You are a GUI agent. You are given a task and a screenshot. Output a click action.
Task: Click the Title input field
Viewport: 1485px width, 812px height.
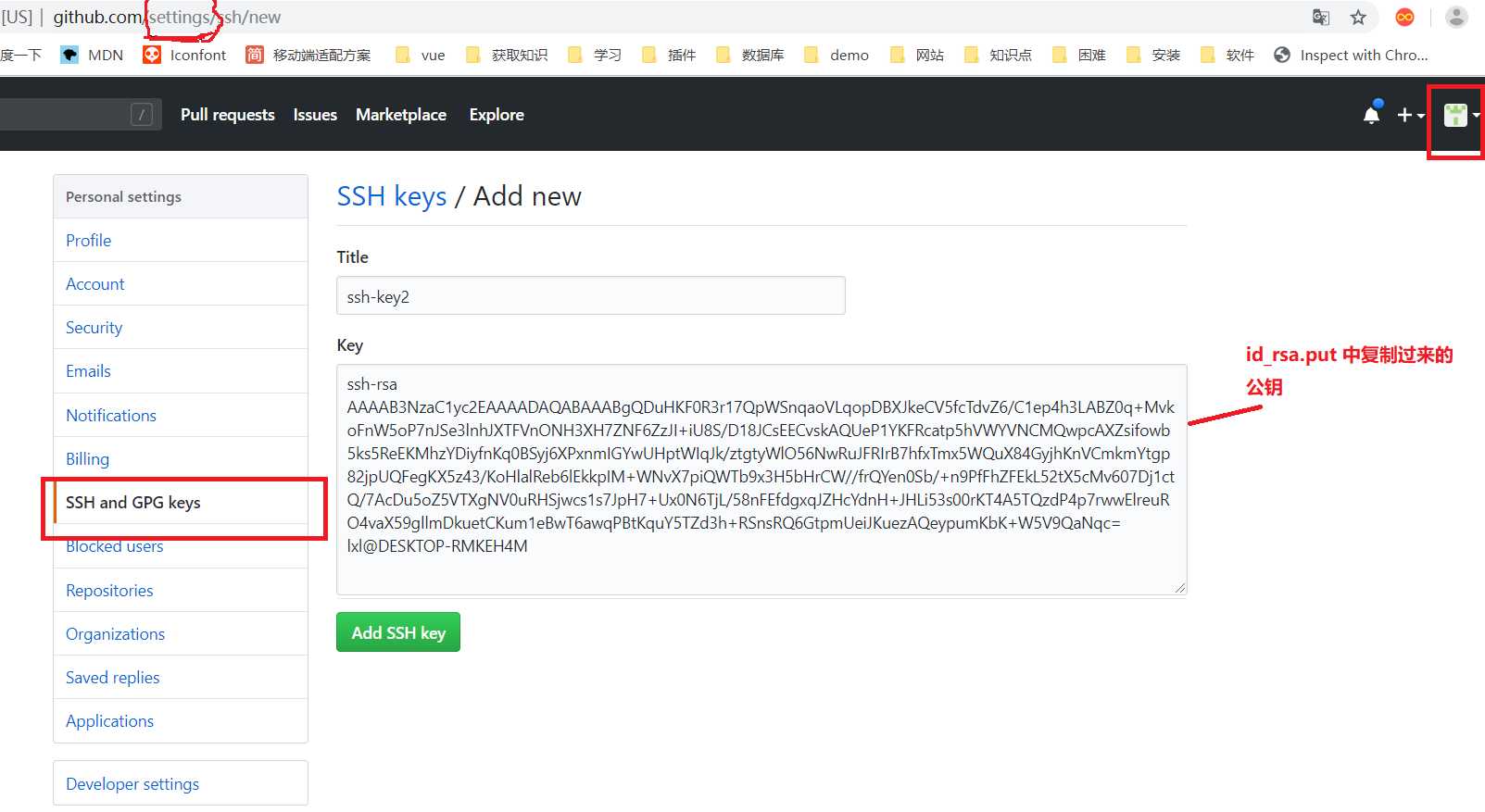coord(591,295)
